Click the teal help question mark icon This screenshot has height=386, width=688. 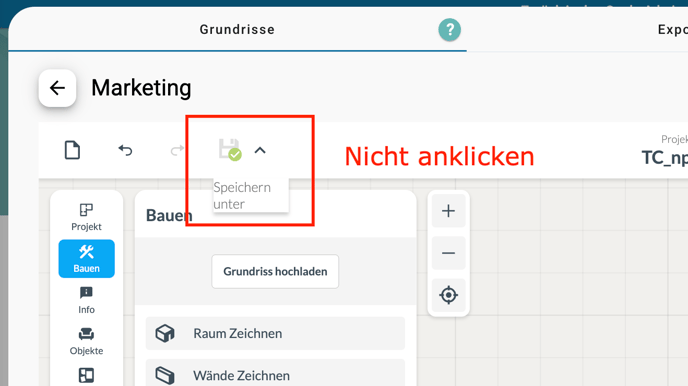click(450, 30)
